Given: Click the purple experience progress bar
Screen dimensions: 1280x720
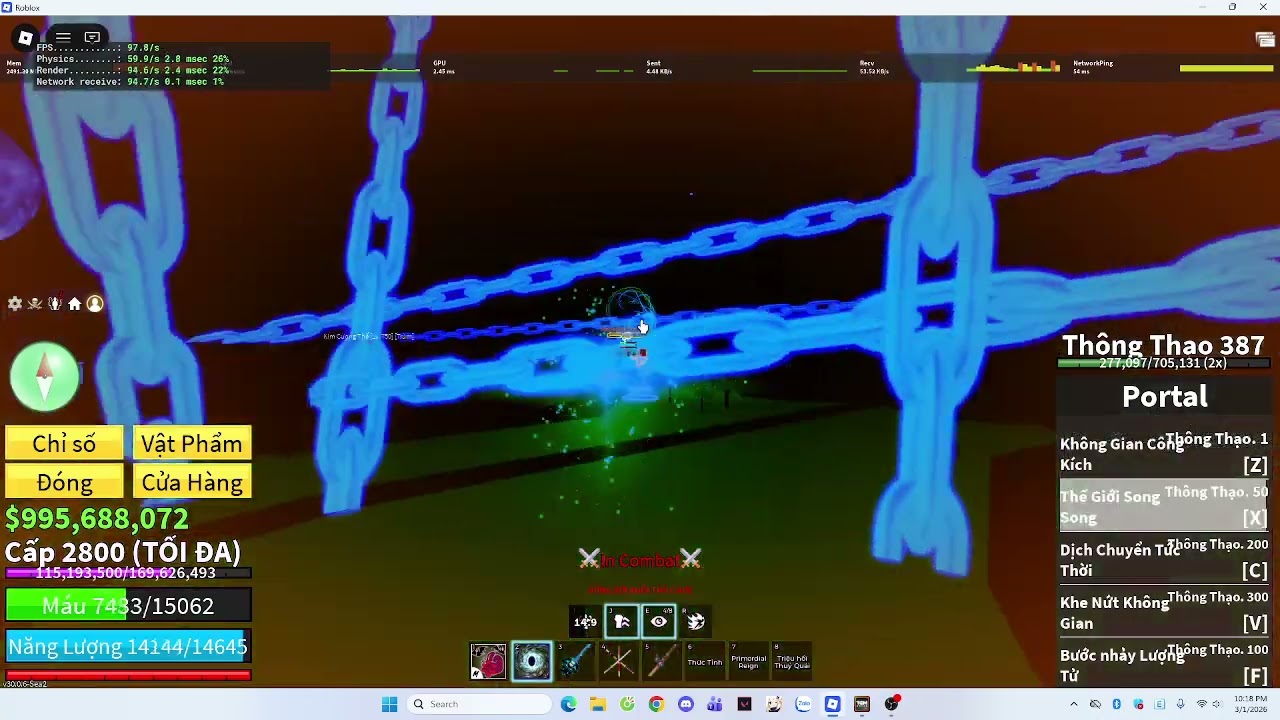Looking at the screenshot, I should click(128, 573).
